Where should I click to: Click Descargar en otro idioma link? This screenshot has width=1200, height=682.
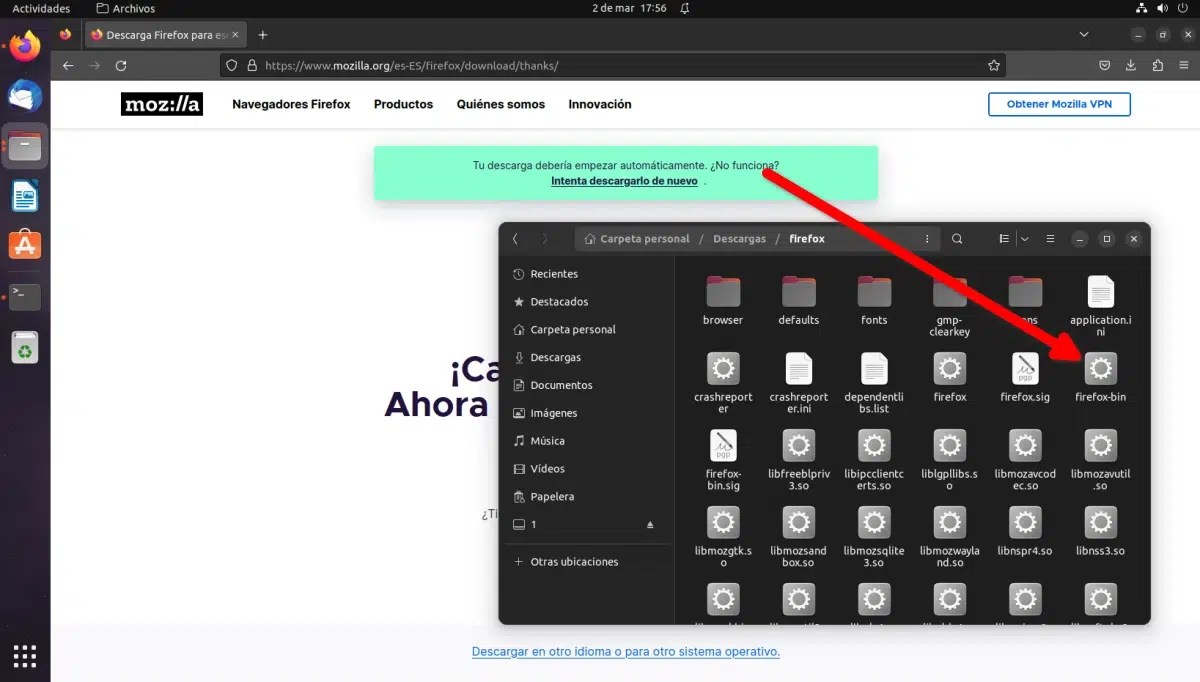coord(626,651)
